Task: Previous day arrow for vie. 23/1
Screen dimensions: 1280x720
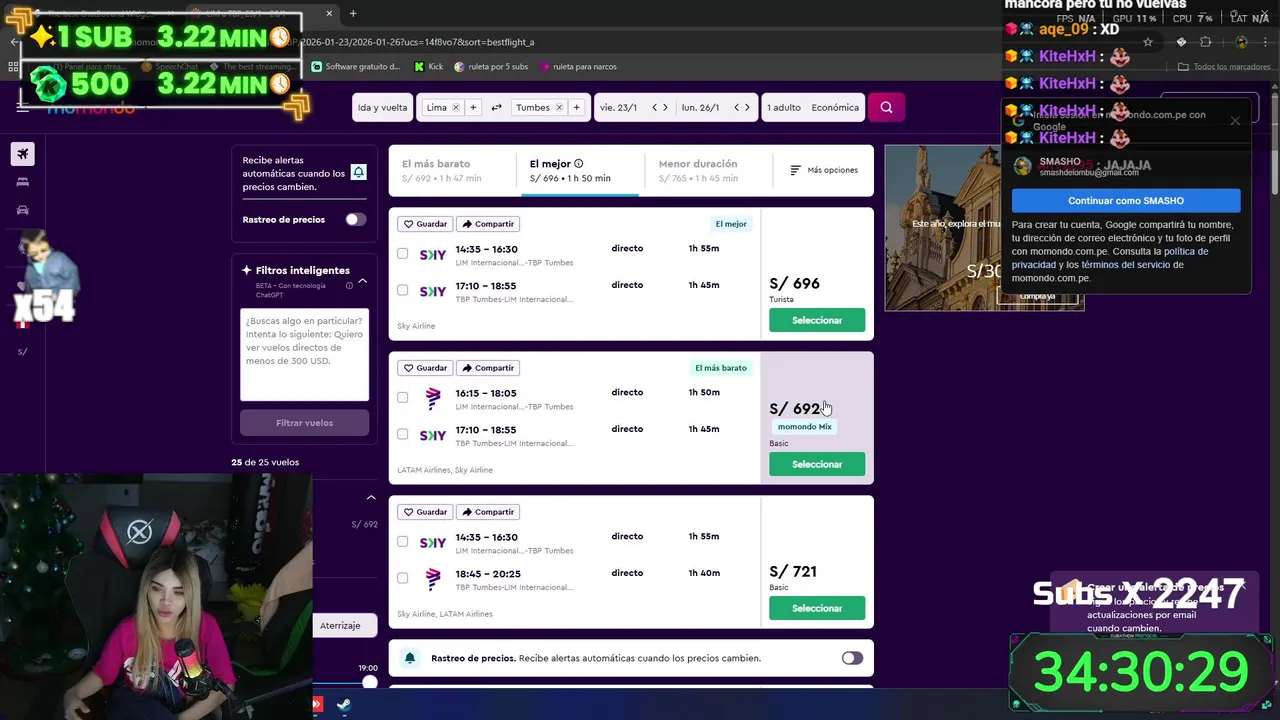Action: point(655,107)
